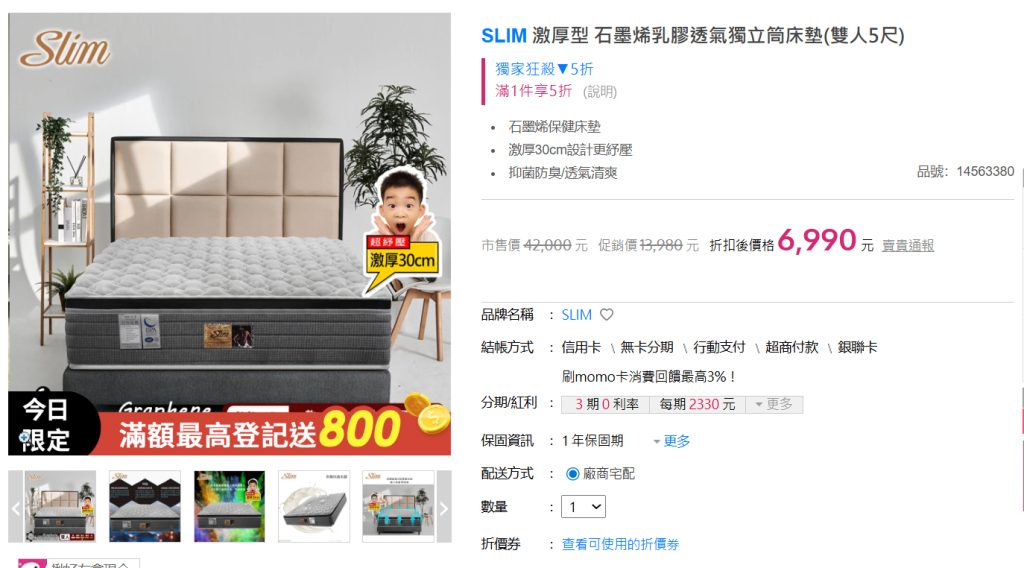Viewport: 1024px width, 568px height.
Task: Select third colorful mattress thumbnail
Action: [229, 507]
